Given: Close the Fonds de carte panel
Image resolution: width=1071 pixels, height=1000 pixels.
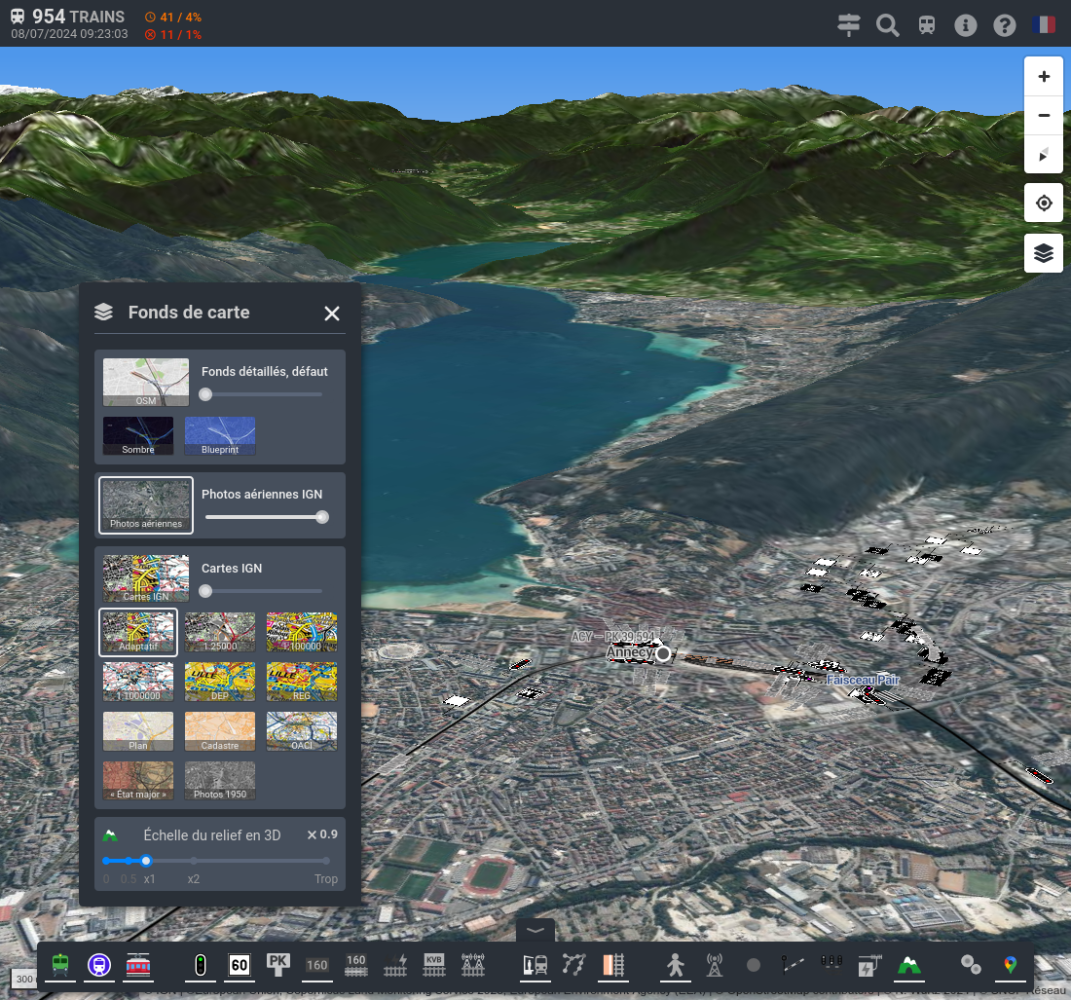Looking at the screenshot, I should point(332,314).
